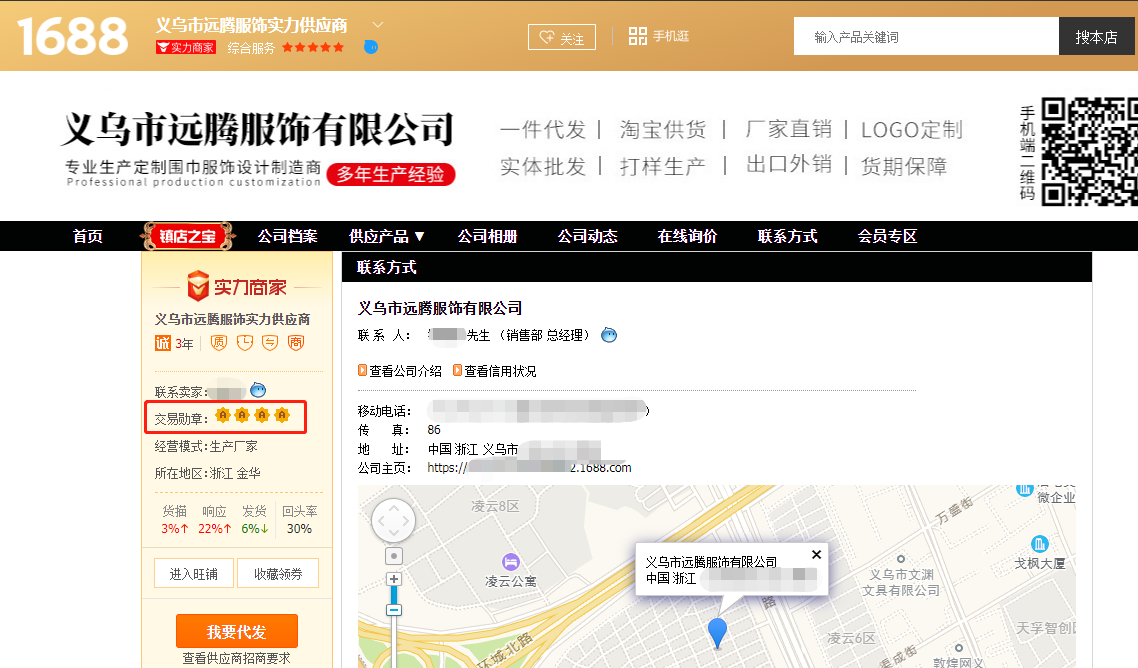Click the blue map location pin
1138x668 pixels.
(x=717, y=632)
